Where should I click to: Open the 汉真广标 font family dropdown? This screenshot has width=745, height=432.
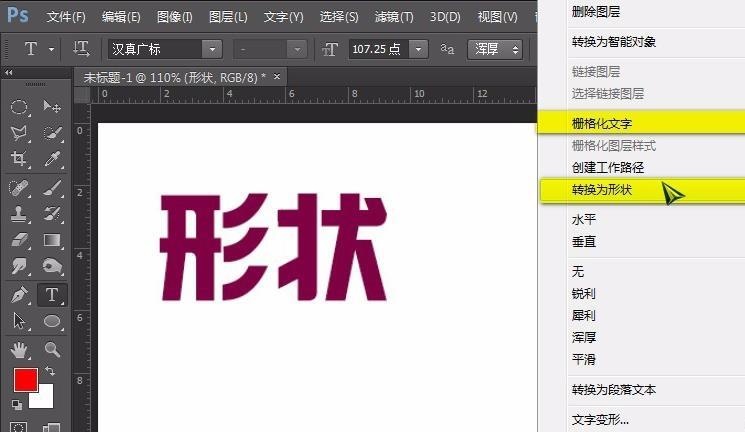click(212, 49)
